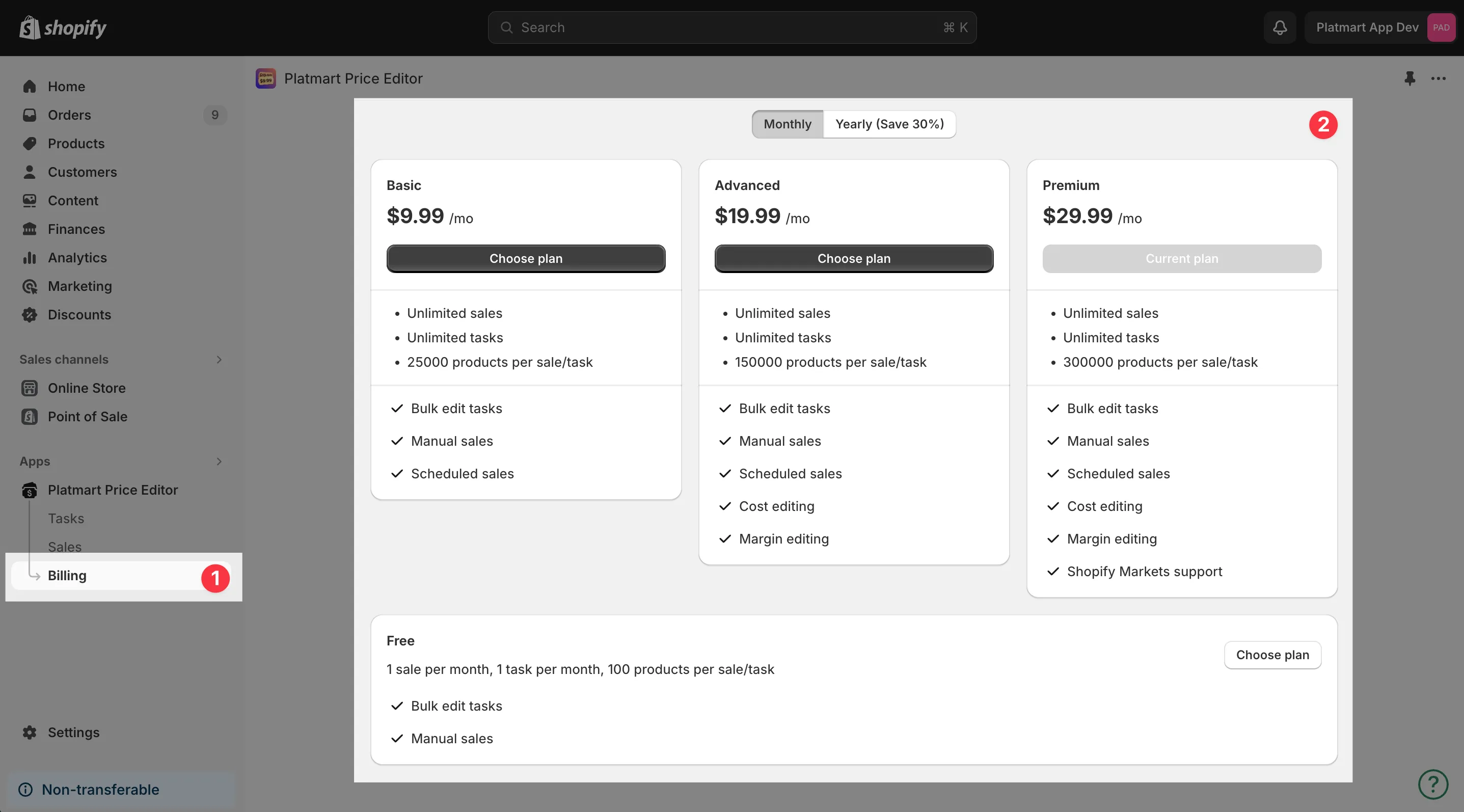Click the Finances bank icon
The width and height of the screenshot is (1464, 812).
click(x=30, y=229)
